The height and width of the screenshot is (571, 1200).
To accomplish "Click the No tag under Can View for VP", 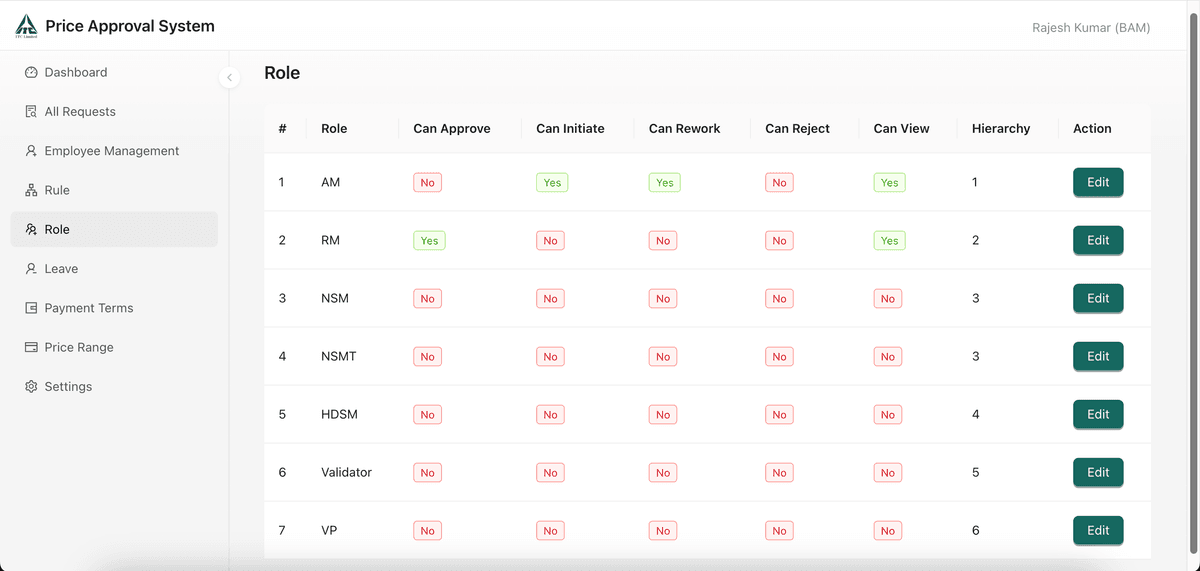I will tap(888, 531).
